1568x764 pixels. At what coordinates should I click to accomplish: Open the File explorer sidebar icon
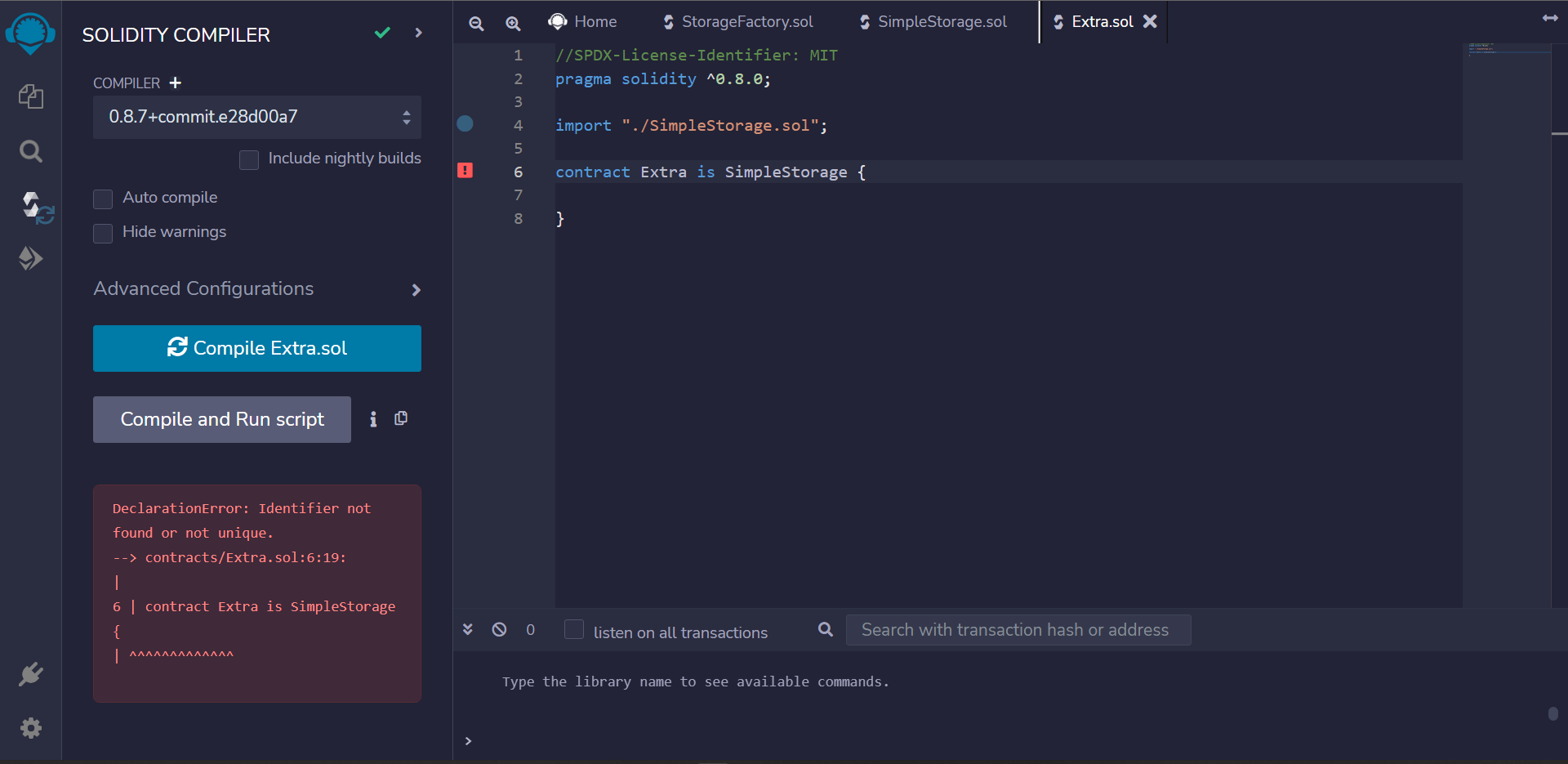pyautogui.click(x=31, y=96)
